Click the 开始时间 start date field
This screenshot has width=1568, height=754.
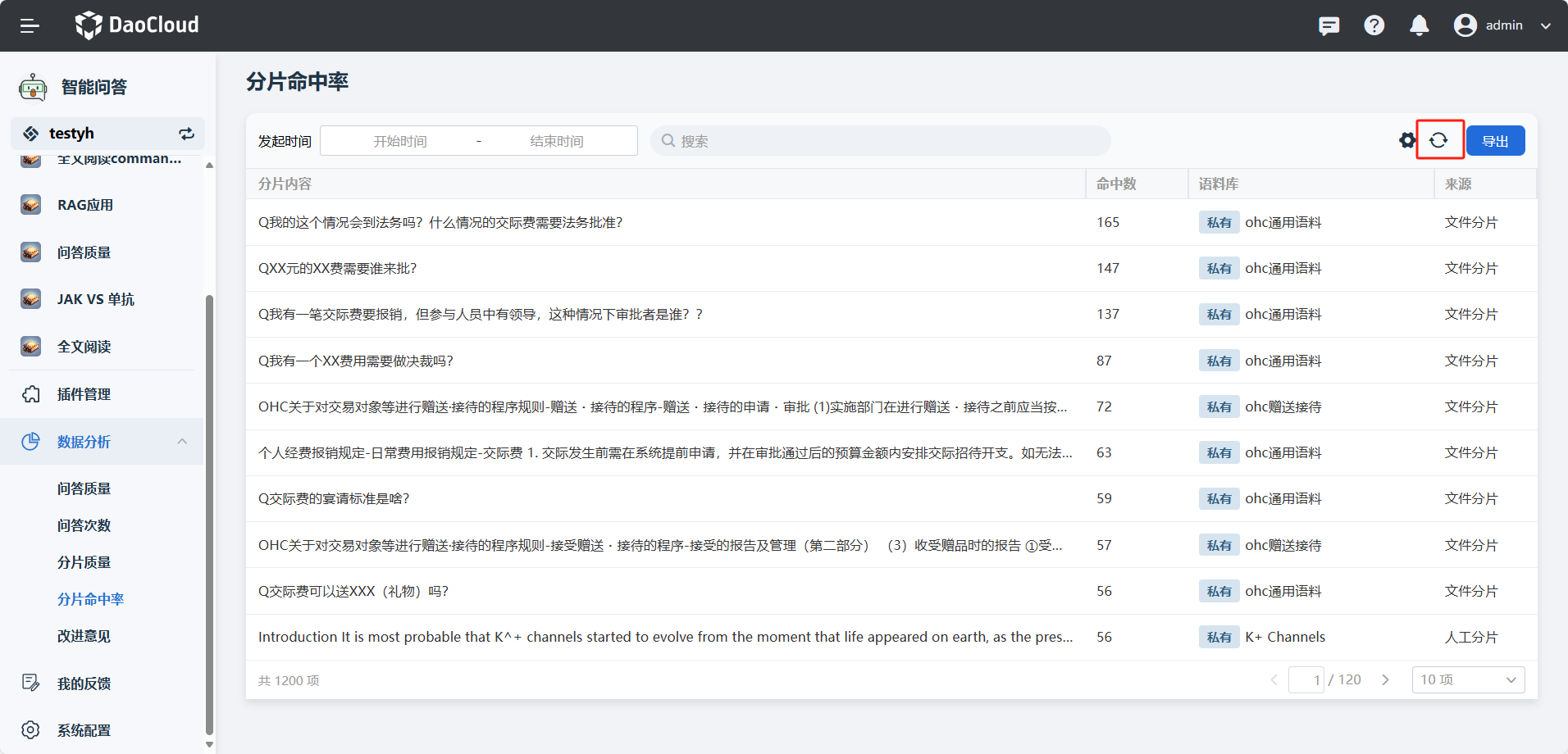(x=400, y=141)
